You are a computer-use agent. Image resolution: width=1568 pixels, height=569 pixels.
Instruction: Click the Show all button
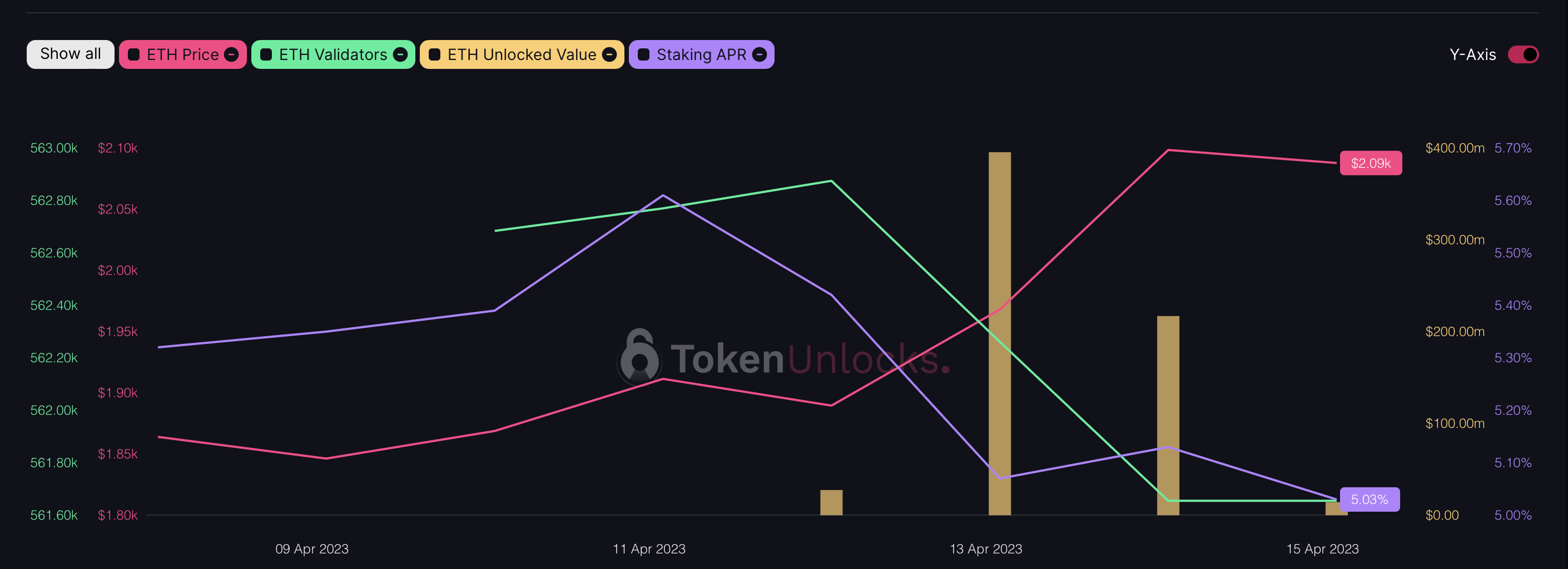click(x=70, y=53)
